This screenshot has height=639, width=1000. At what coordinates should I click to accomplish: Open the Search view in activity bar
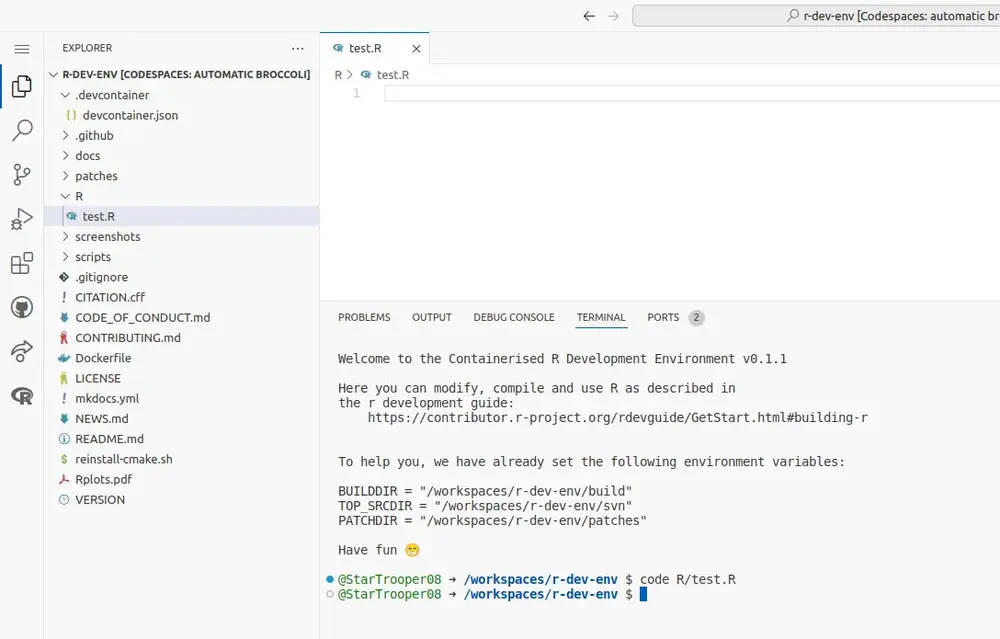point(21,130)
